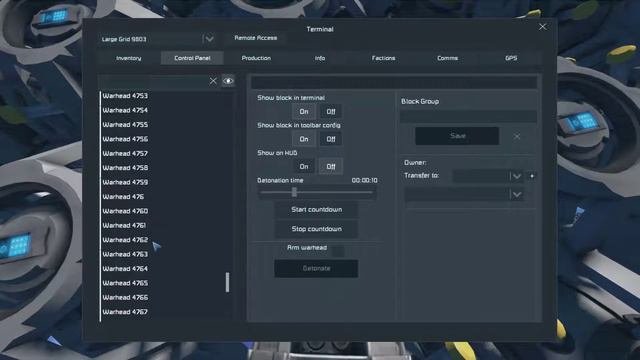Select Warhead 4758 in the list
640x360 pixels.
125,168
